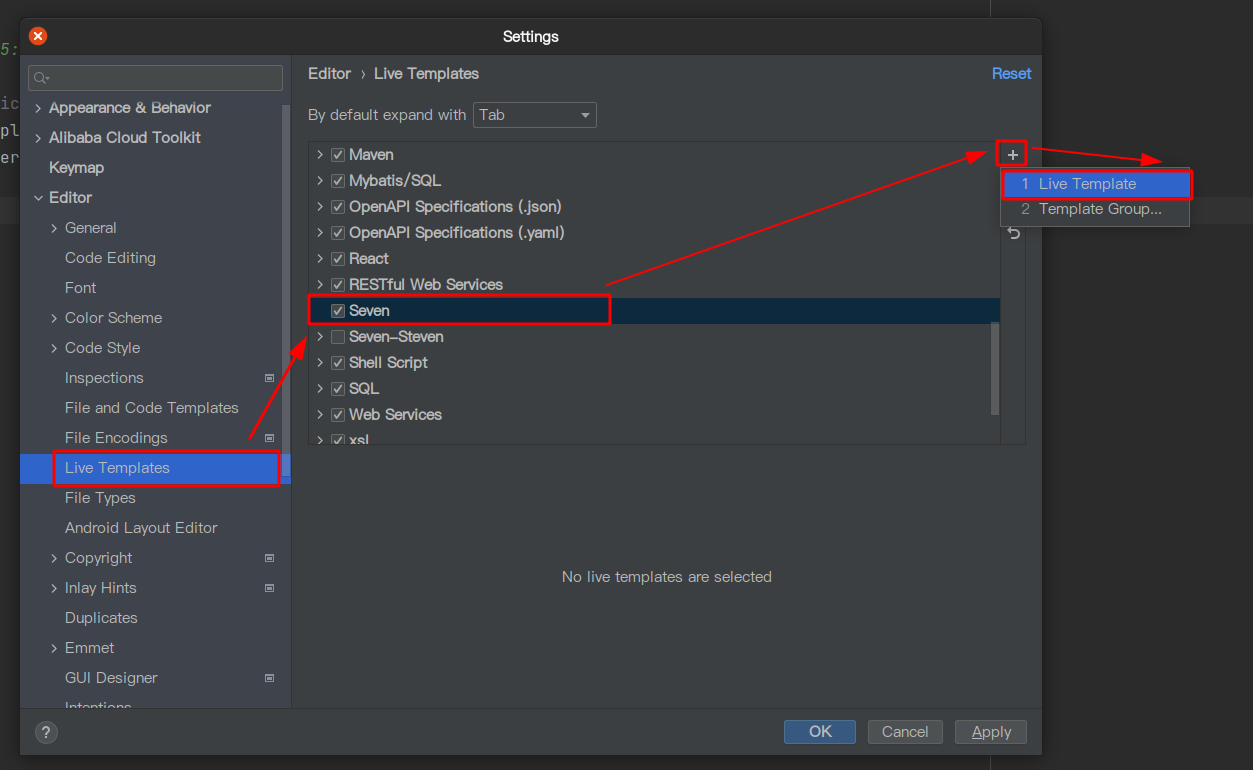Viewport: 1253px width, 770px height.
Task: Collapse the Editor settings section
Action: pyautogui.click(x=38, y=198)
